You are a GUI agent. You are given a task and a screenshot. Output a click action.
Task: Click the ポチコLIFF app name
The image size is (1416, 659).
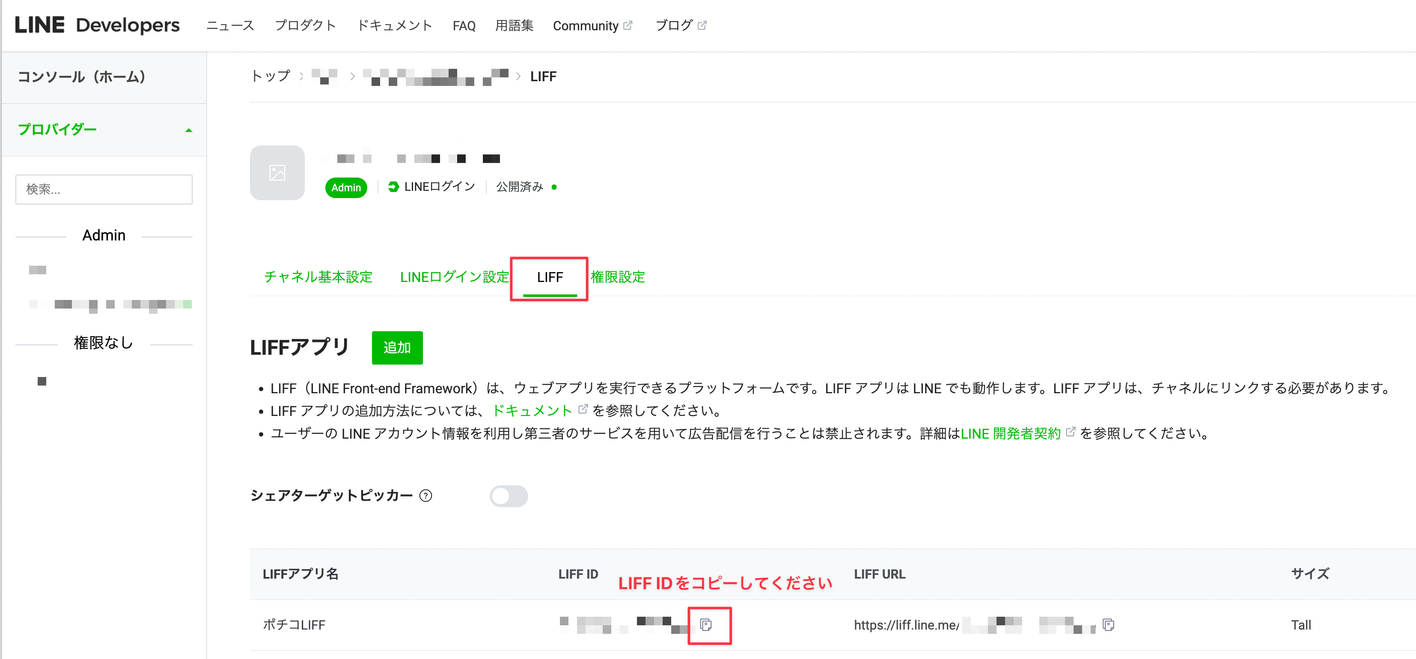294,625
